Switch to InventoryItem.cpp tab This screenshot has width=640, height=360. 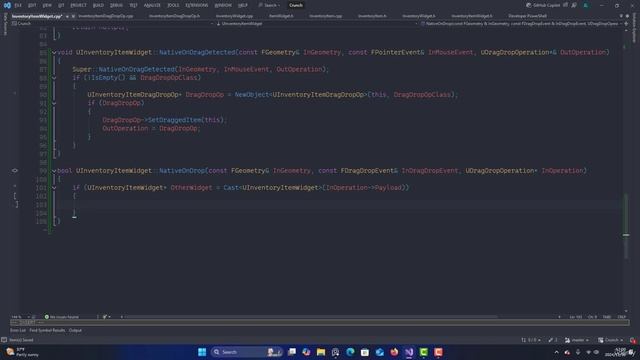[x=326, y=16]
